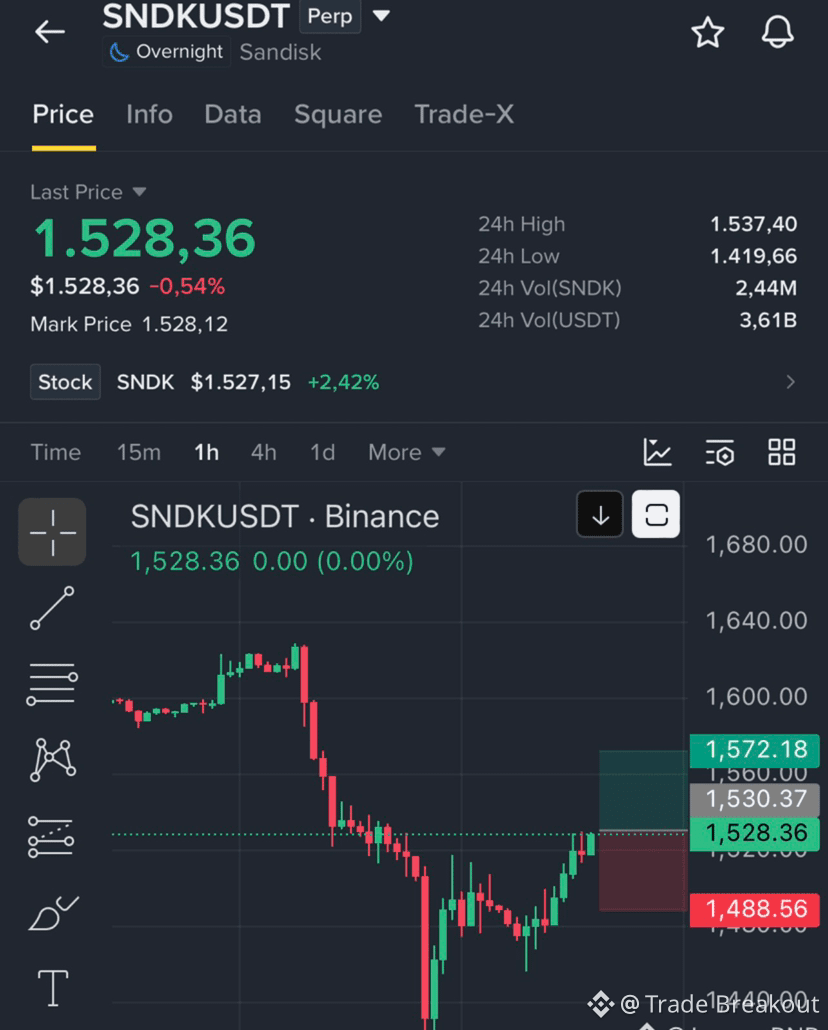The width and height of the screenshot is (828, 1030).
Task: Open the four-square grid layout icon
Action: (781, 452)
